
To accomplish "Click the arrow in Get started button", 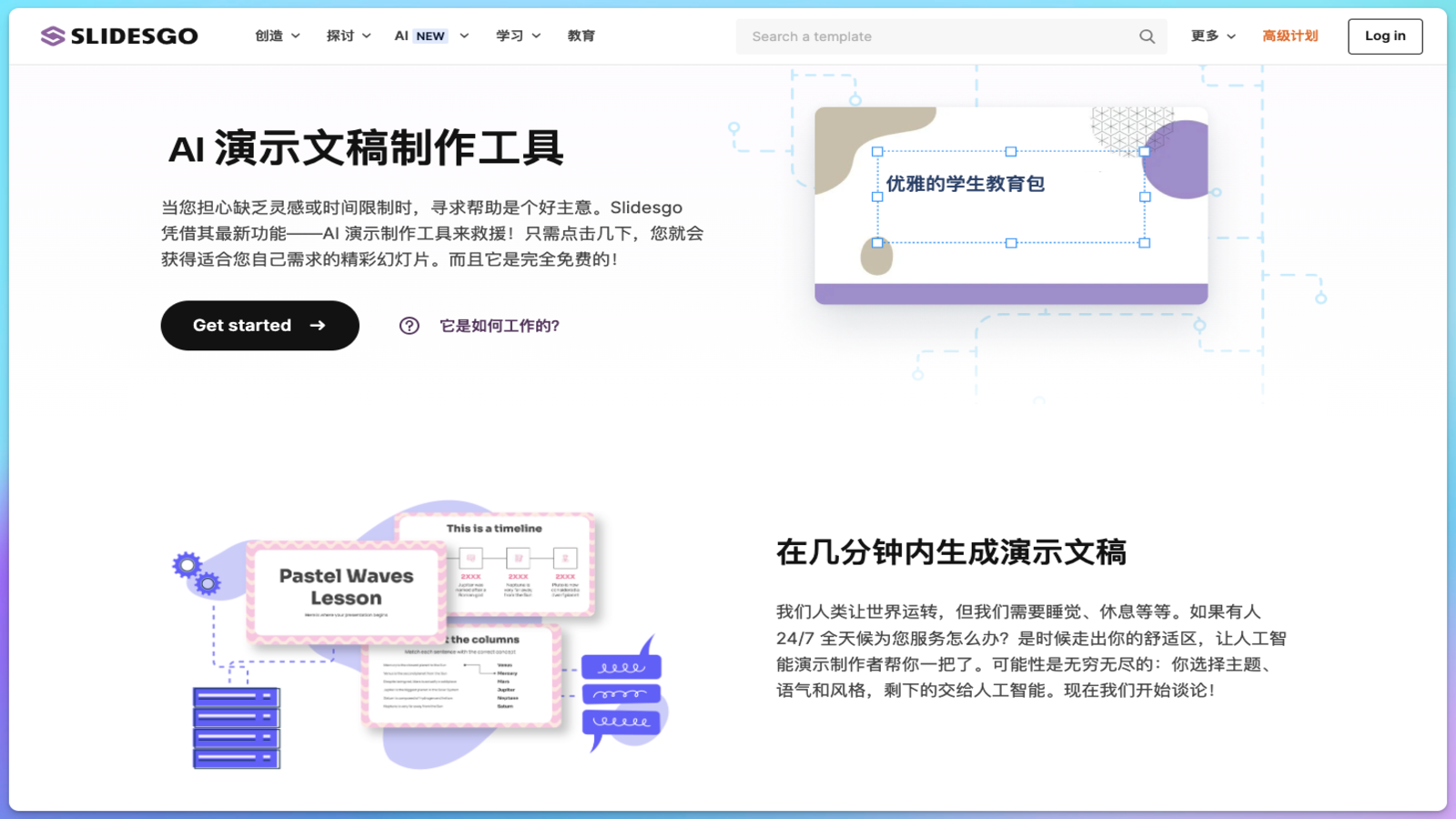I will pyautogui.click(x=318, y=325).
